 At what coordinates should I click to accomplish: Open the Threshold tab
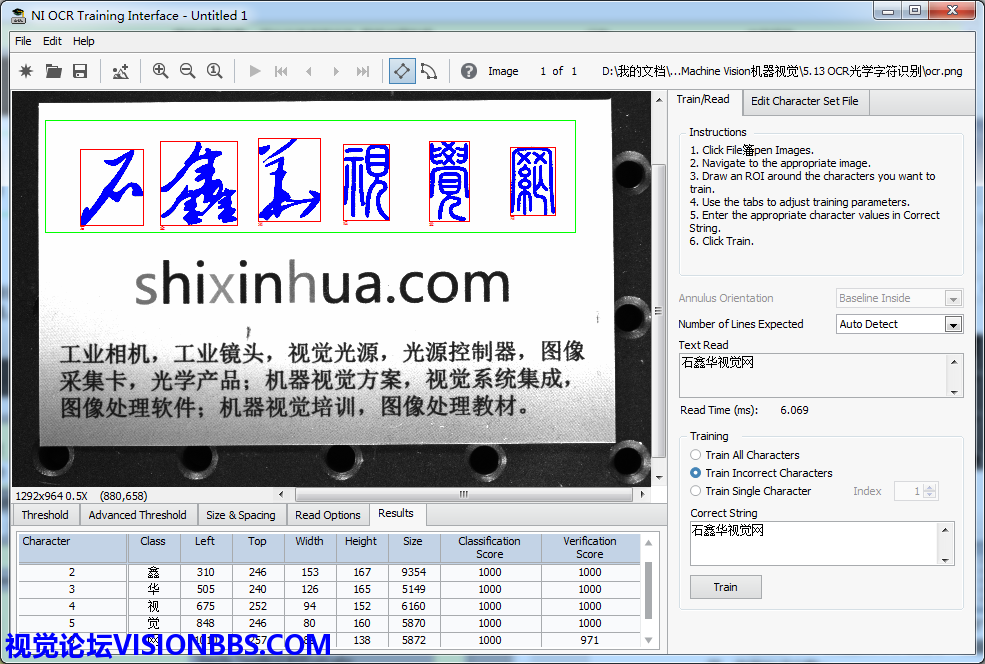pos(45,515)
